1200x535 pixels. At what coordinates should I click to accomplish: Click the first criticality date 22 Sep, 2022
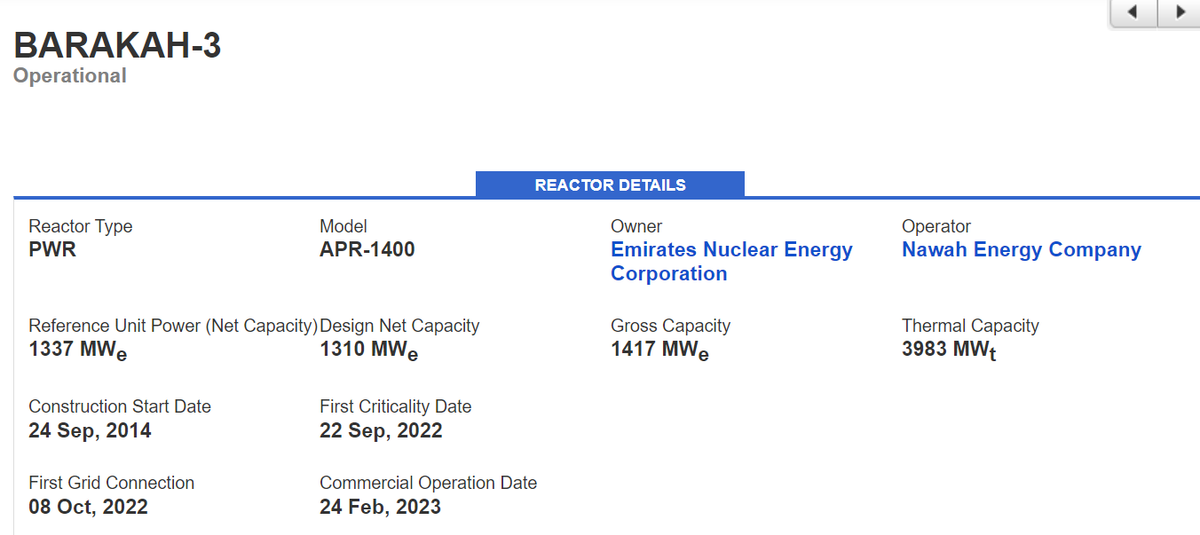tap(381, 431)
